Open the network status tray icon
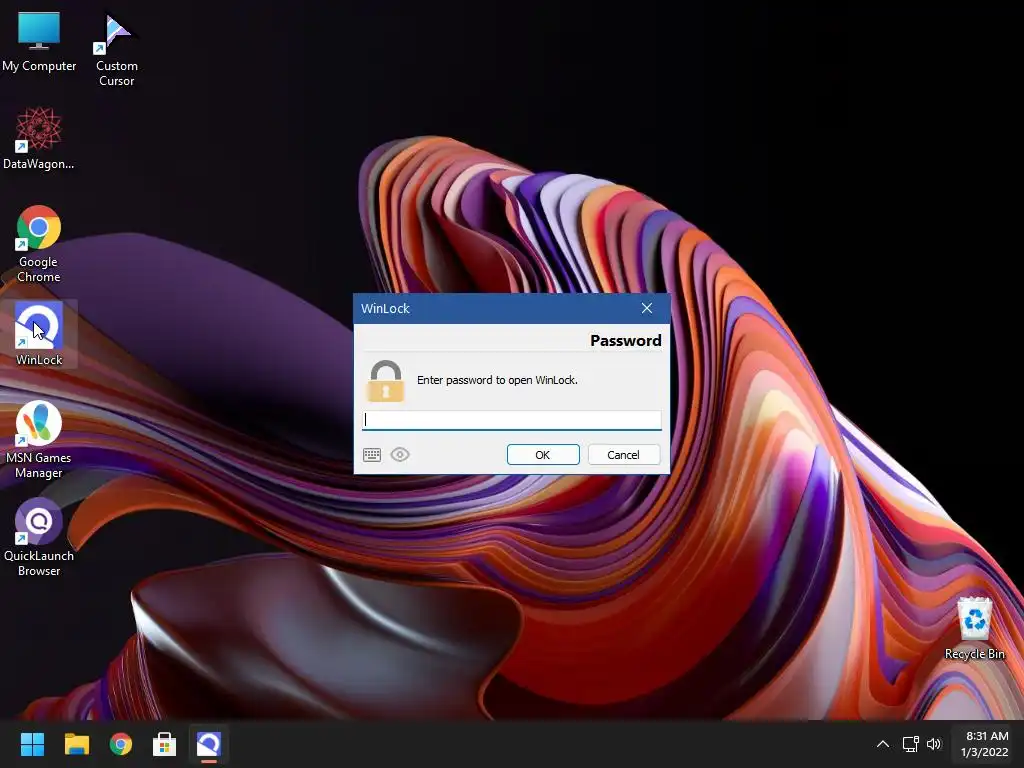This screenshot has width=1024, height=768. 910,744
